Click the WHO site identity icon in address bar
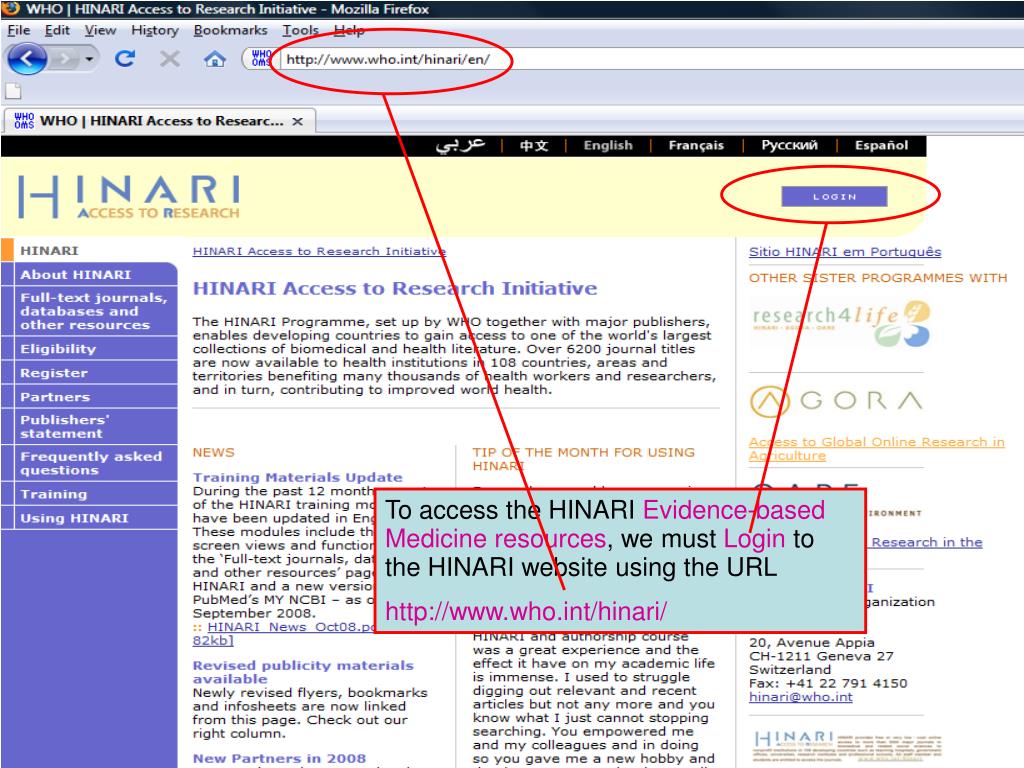This screenshot has height=768, width=1024. (261, 58)
